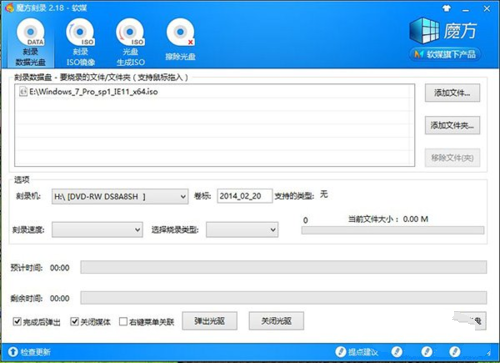This screenshot has height=363, width=500.
Task: Click the 卷标 volume label field
Action: click(x=245, y=196)
